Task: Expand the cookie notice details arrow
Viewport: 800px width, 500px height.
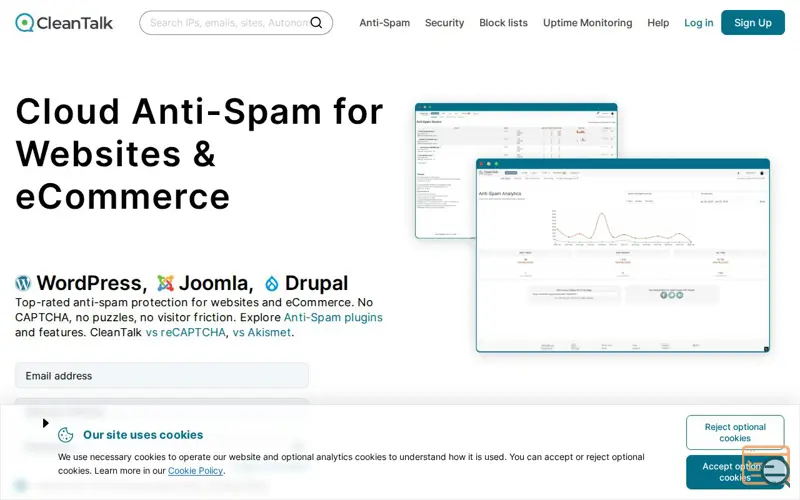Action: (45, 423)
